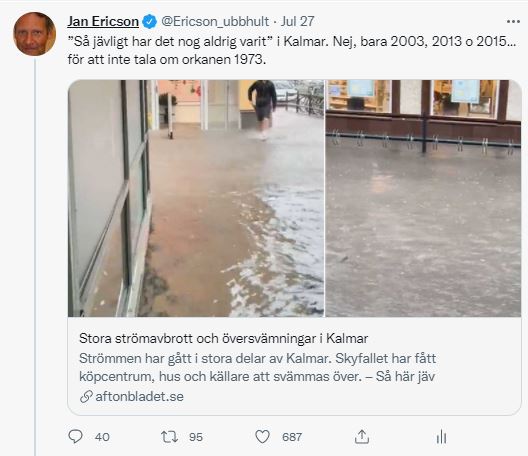This screenshot has width=528, height=456.
Task: Open the right flooded bike rack image
Action: pos(423,198)
